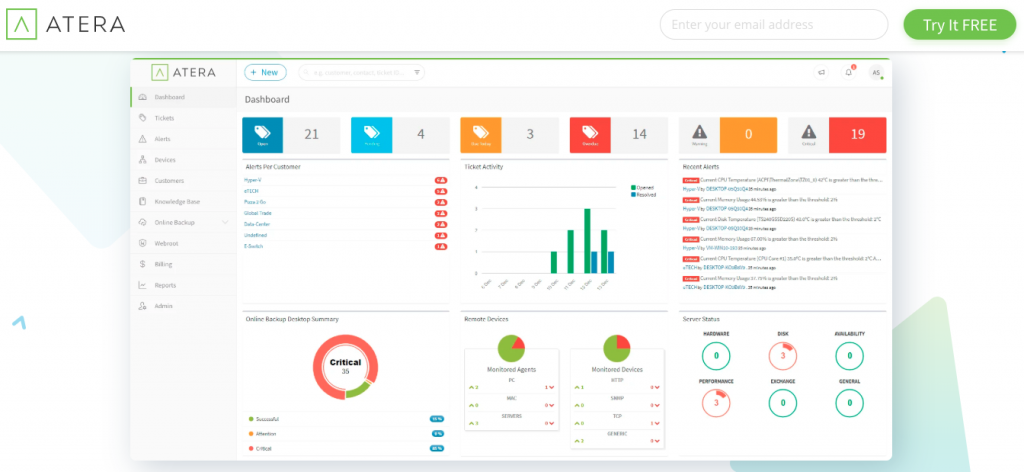The width and height of the screenshot is (1024, 472).
Task: Click the GENERAL server status circle
Action: 850,403
